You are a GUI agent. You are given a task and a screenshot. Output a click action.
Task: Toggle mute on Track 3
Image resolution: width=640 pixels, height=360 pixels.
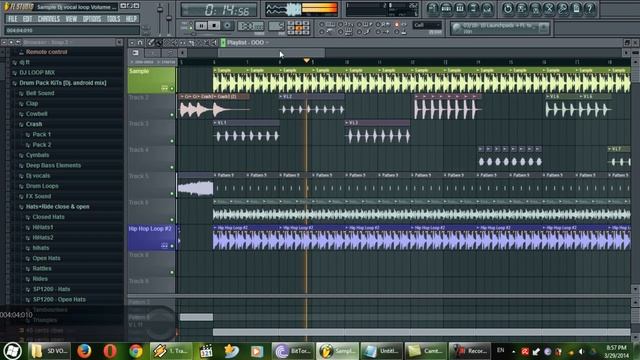172,141
